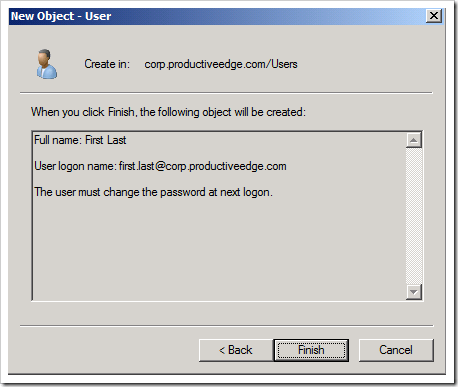458x387 pixels.
Task: Select the Full name: First Last line
Action: point(80,140)
